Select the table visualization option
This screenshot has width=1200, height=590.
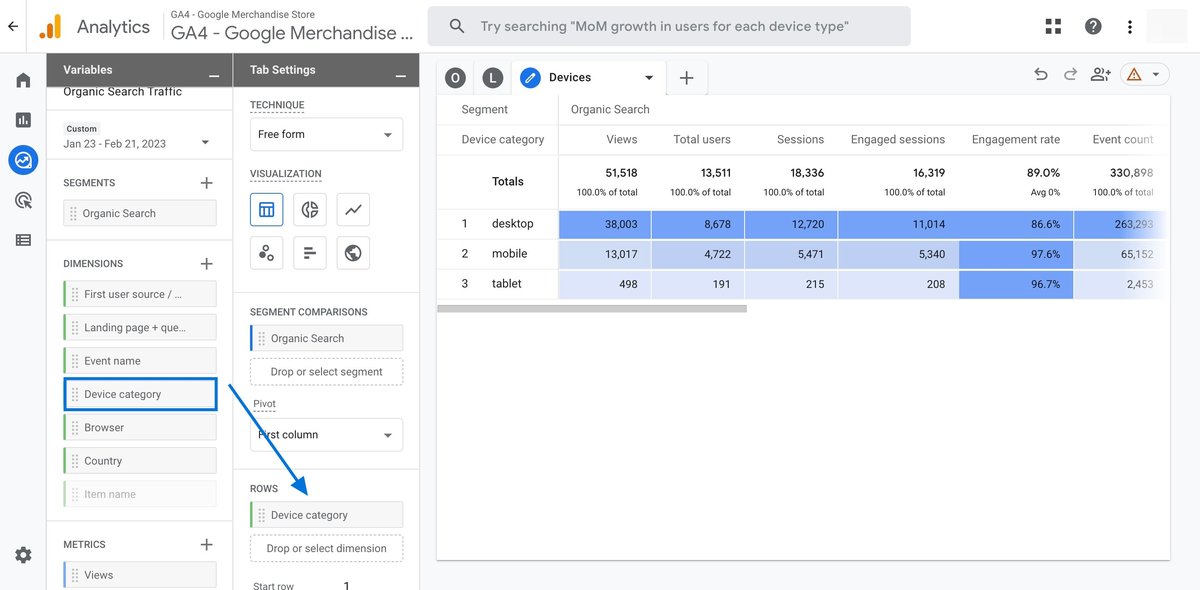267,209
